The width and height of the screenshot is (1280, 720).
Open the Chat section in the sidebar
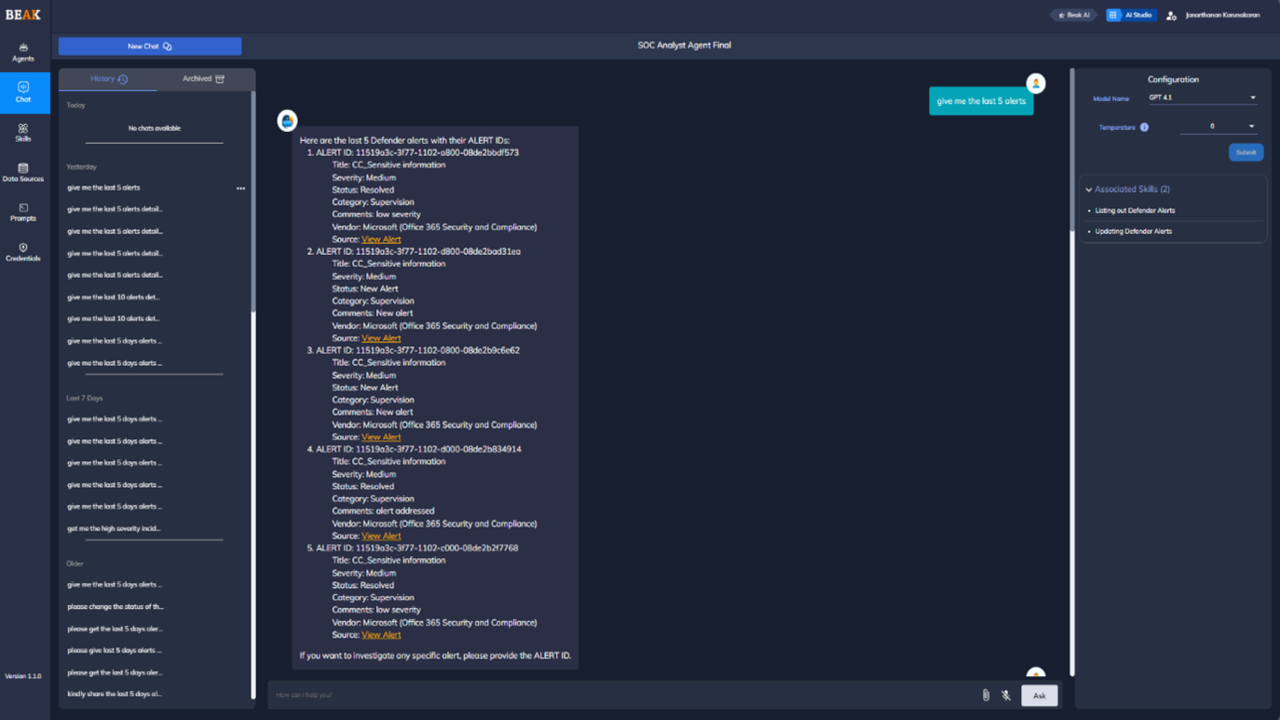(23, 92)
